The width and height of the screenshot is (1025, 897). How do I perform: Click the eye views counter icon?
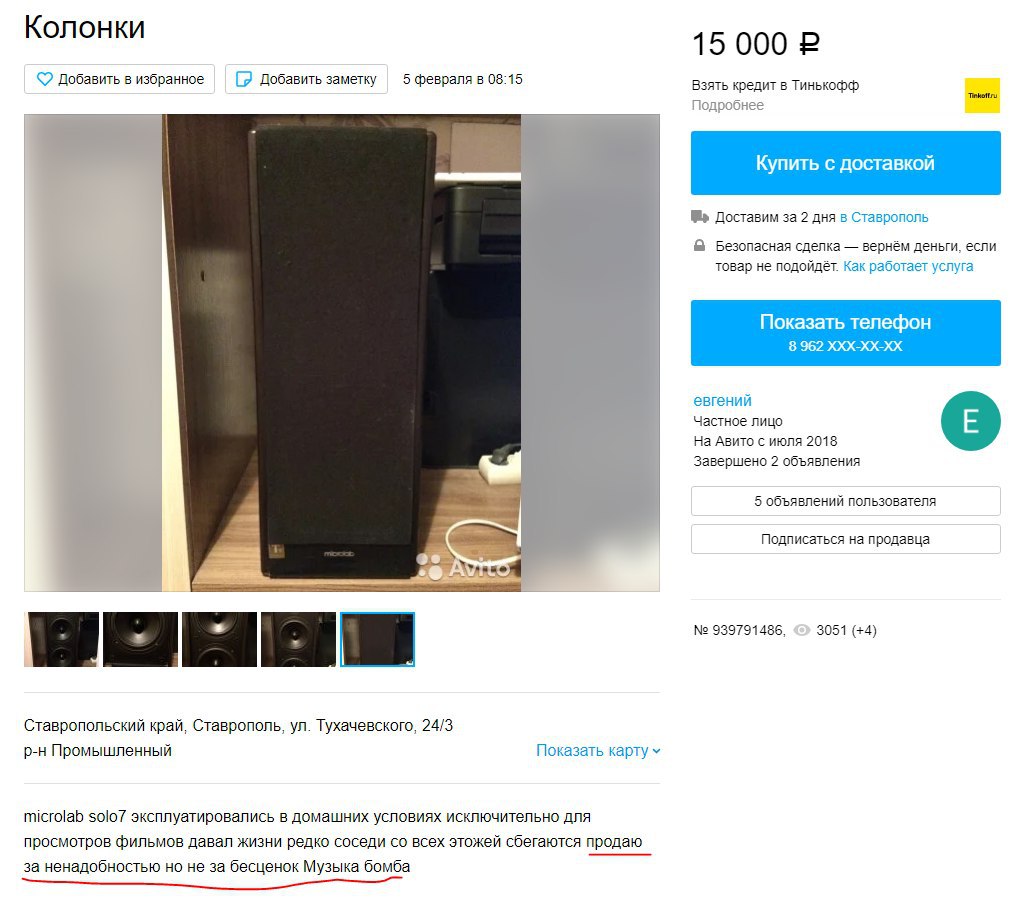point(801,630)
